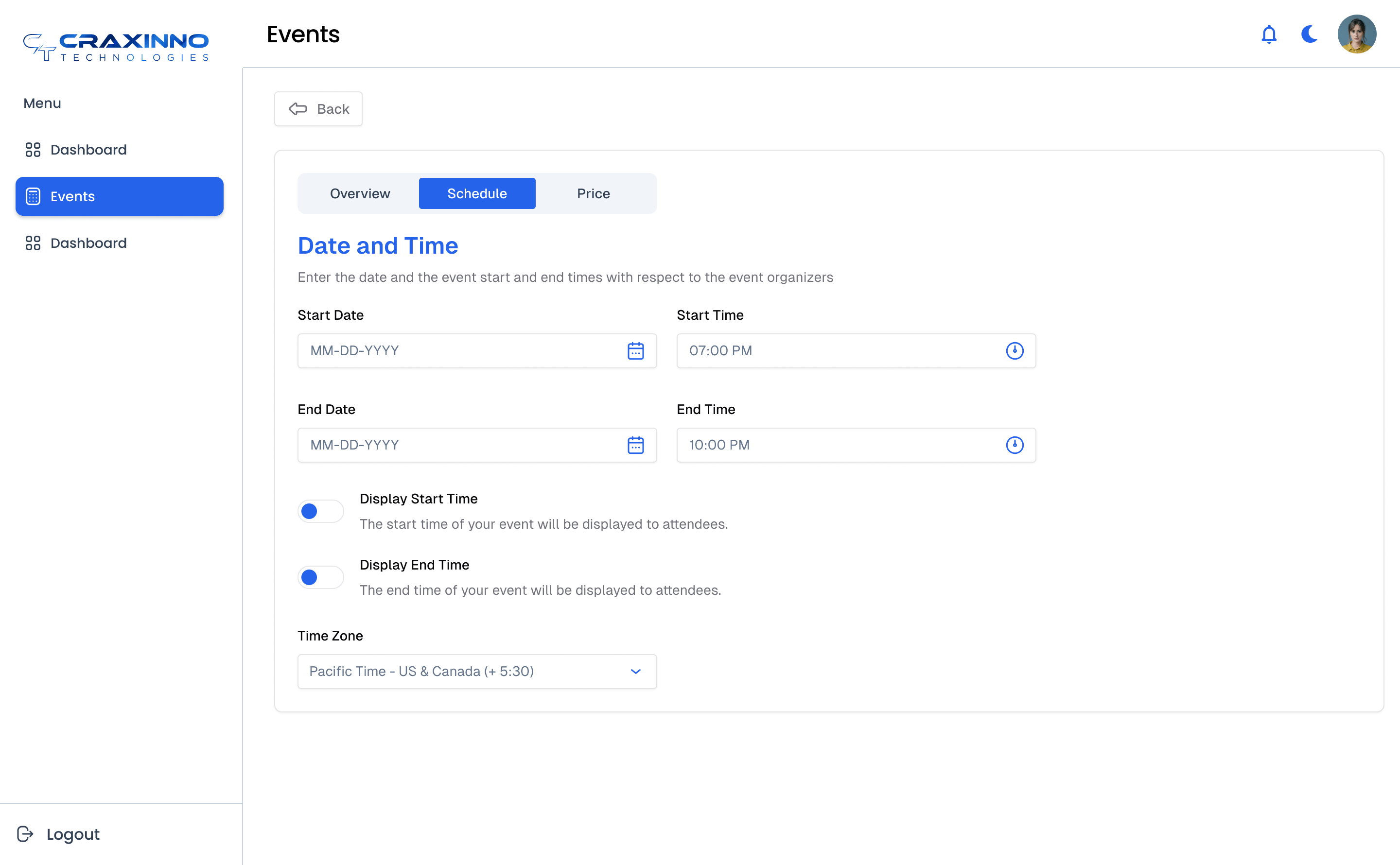
Task: Click the Logout door icon
Action: pyautogui.click(x=25, y=834)
